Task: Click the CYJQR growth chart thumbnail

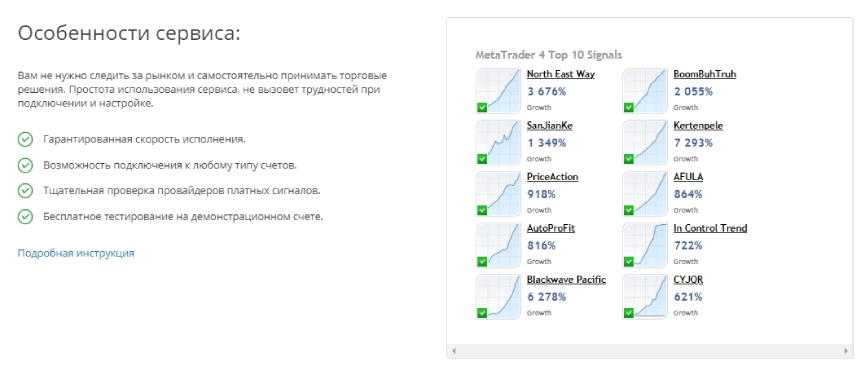Action: (x=645, y=296)
